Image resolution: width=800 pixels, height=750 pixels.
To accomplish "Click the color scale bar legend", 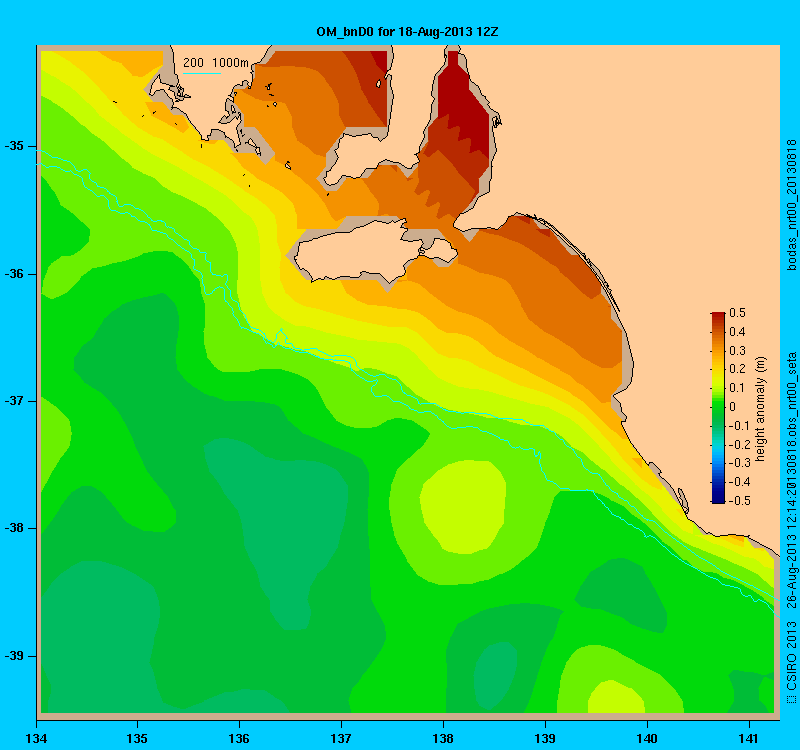I will 718,408.
